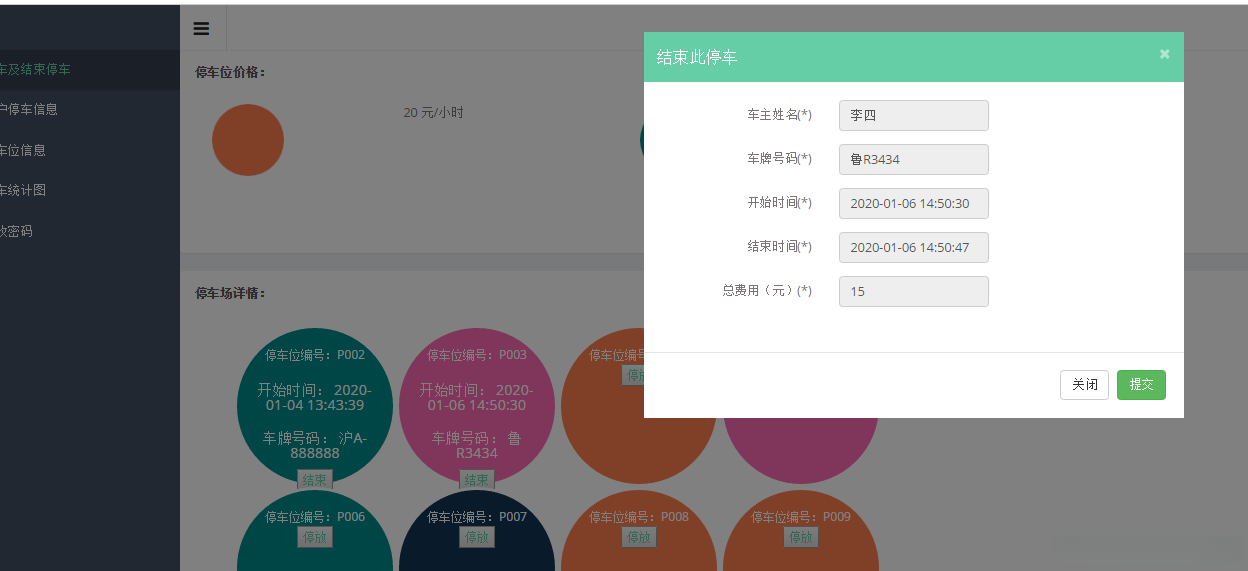Click 停放 button on spot P007

coord(477,537)
